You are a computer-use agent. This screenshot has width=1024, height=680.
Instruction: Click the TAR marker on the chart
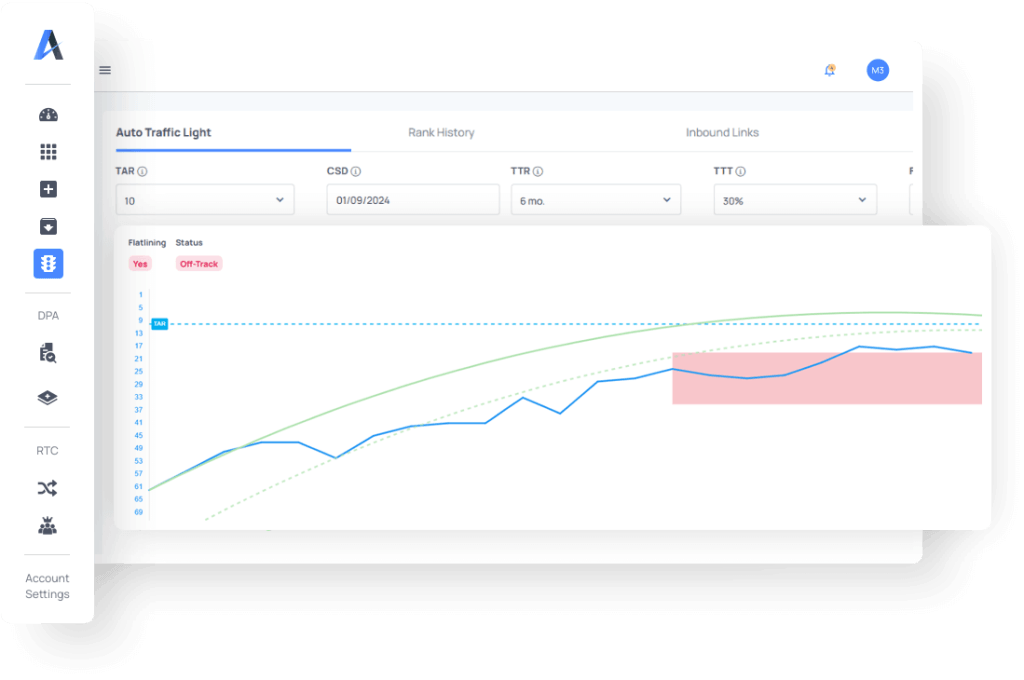159,324
